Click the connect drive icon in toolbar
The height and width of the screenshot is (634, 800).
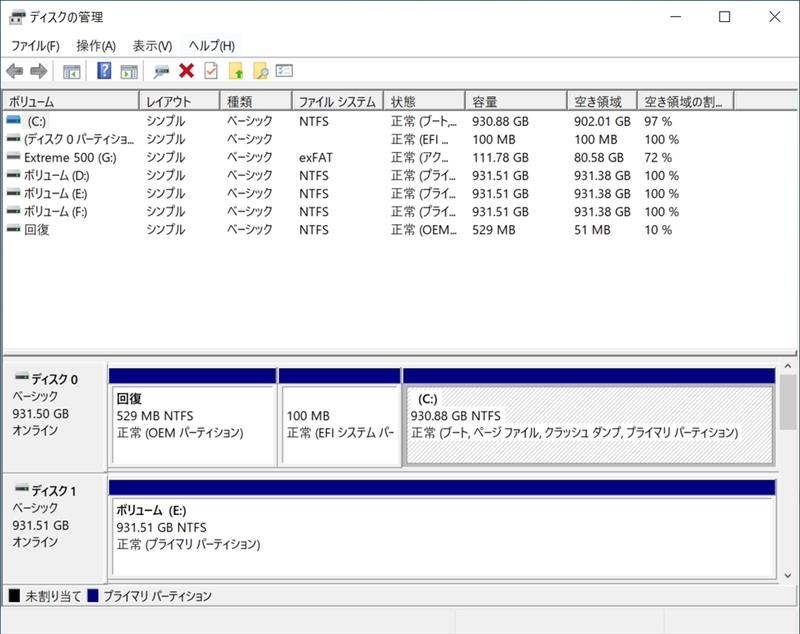pyautogui.click(x=161, y=71)
